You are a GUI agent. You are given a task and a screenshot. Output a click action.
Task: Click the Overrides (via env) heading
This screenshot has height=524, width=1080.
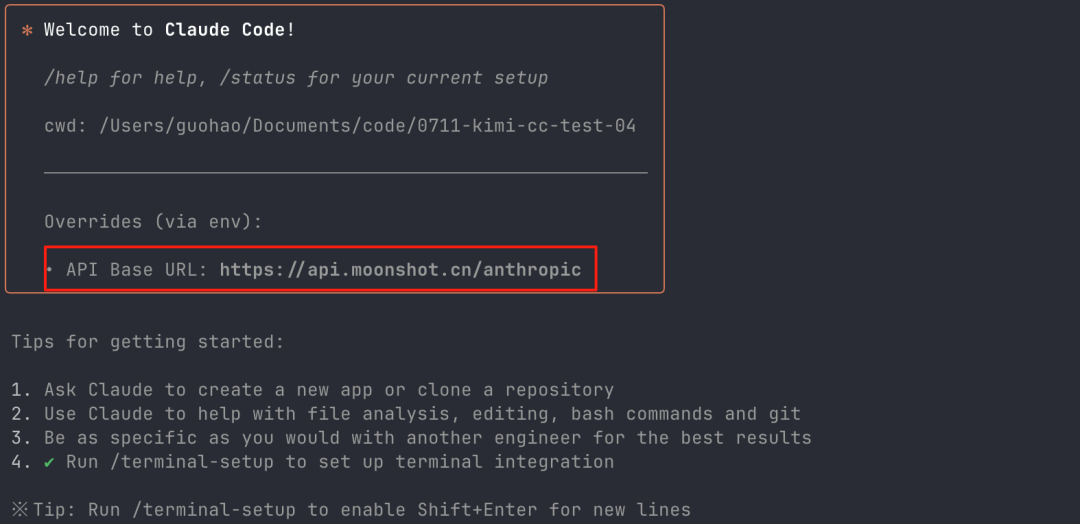[x=154, y=222]
